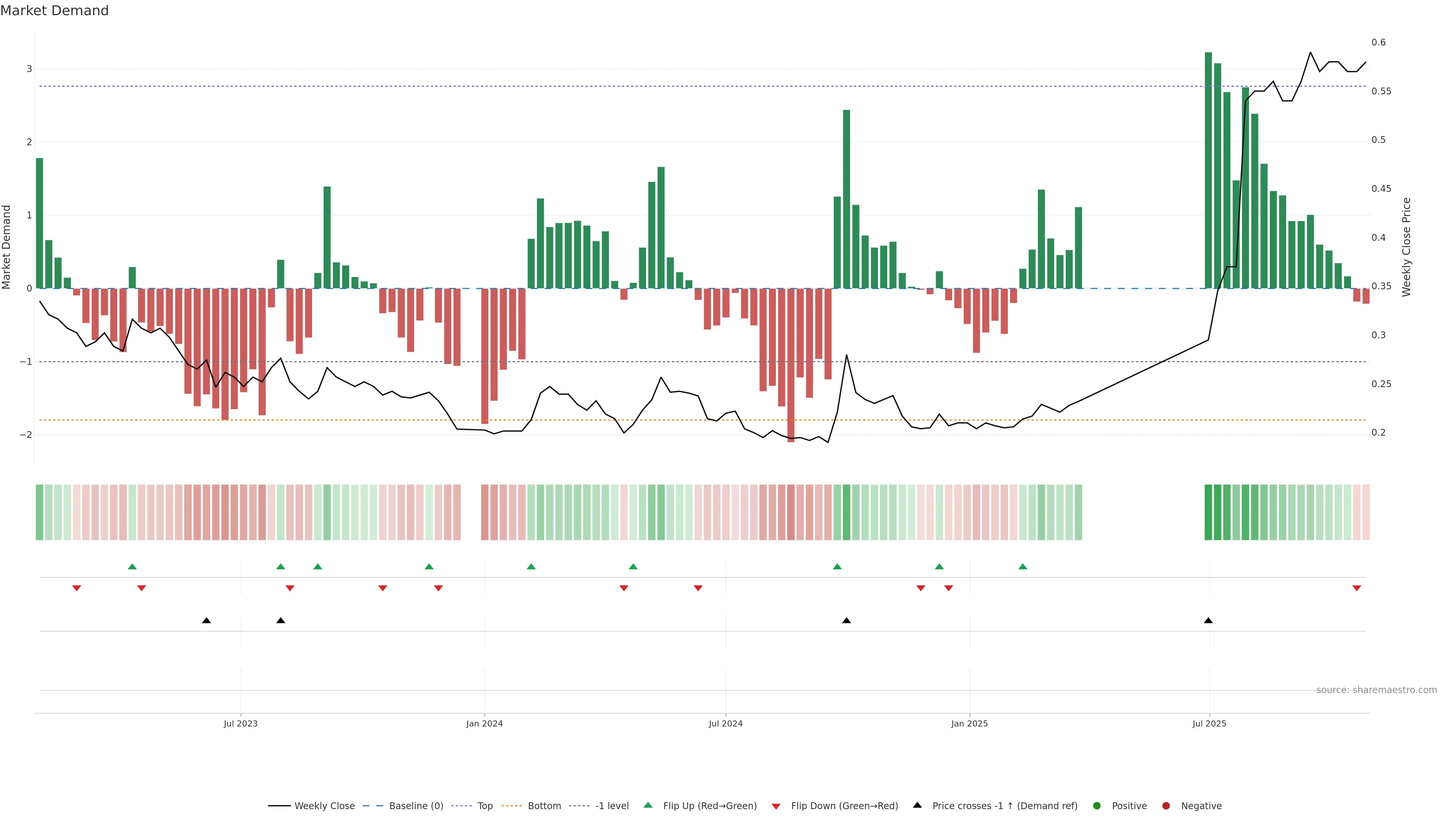This screenshot has height=819, width=1456.
Task: Click the tallest green demand bar
Action: click(1208, 169)
